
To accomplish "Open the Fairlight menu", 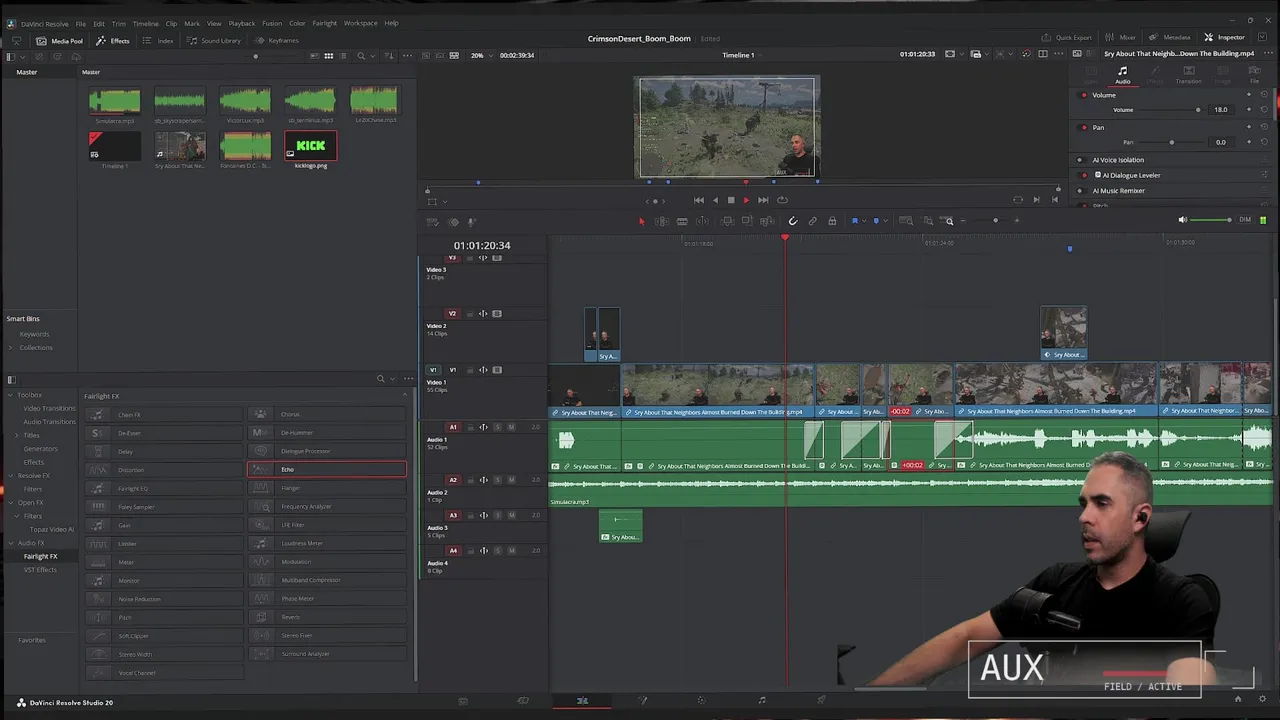I will 324,23.
